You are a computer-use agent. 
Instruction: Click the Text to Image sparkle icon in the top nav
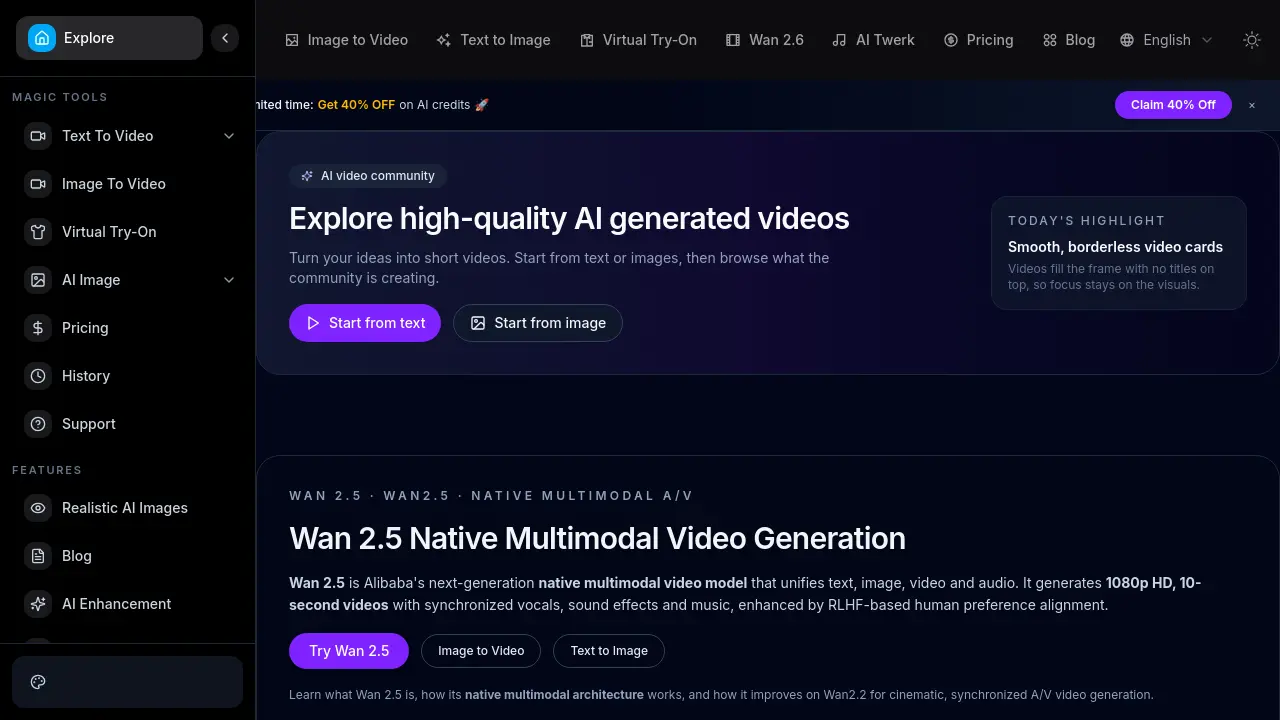444,40
